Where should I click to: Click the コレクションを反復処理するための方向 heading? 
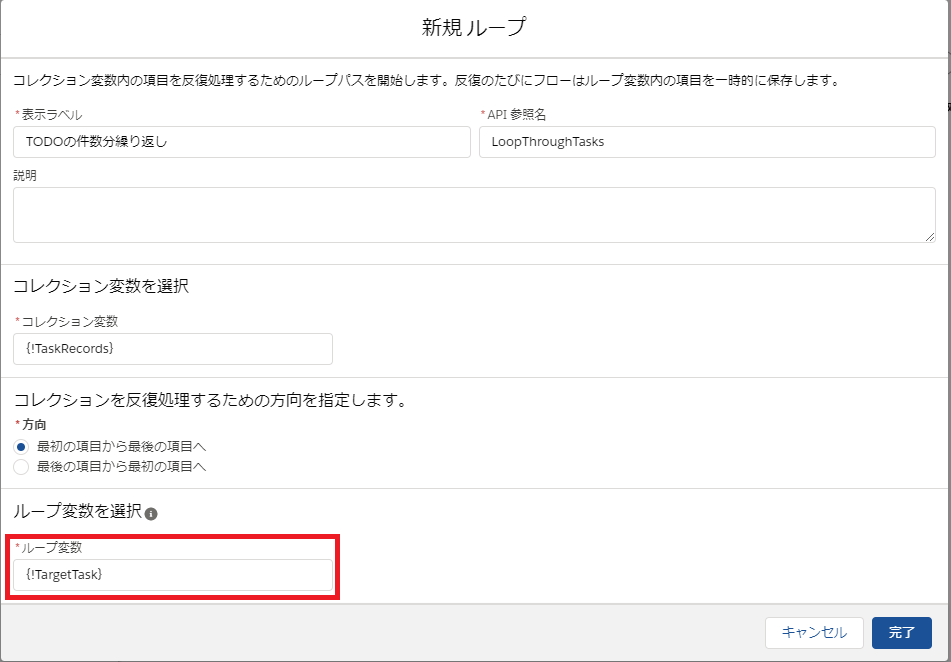[x=210, y=400]
